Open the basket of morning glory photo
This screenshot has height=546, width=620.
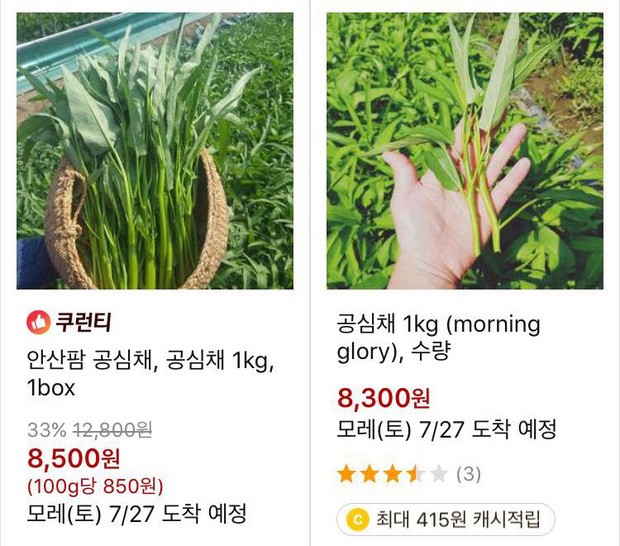click(x=155, y=151)
